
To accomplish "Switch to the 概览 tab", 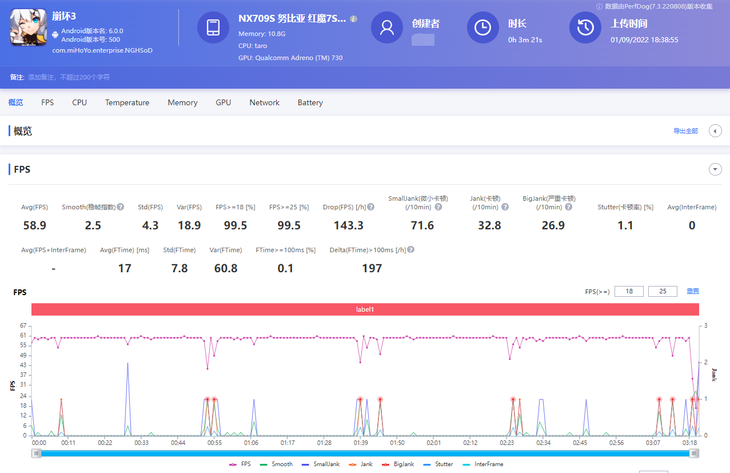I will click(x=15, y=102).
